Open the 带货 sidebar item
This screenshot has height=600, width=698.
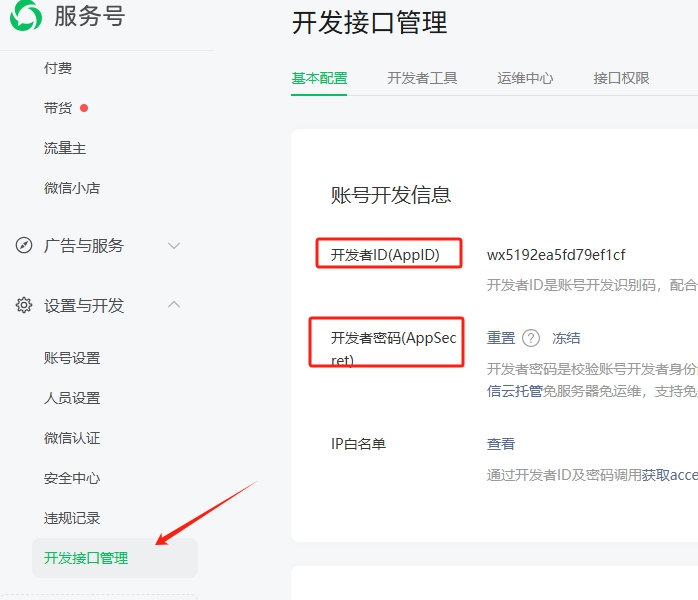pyautogui.click(x=58, y=108)
